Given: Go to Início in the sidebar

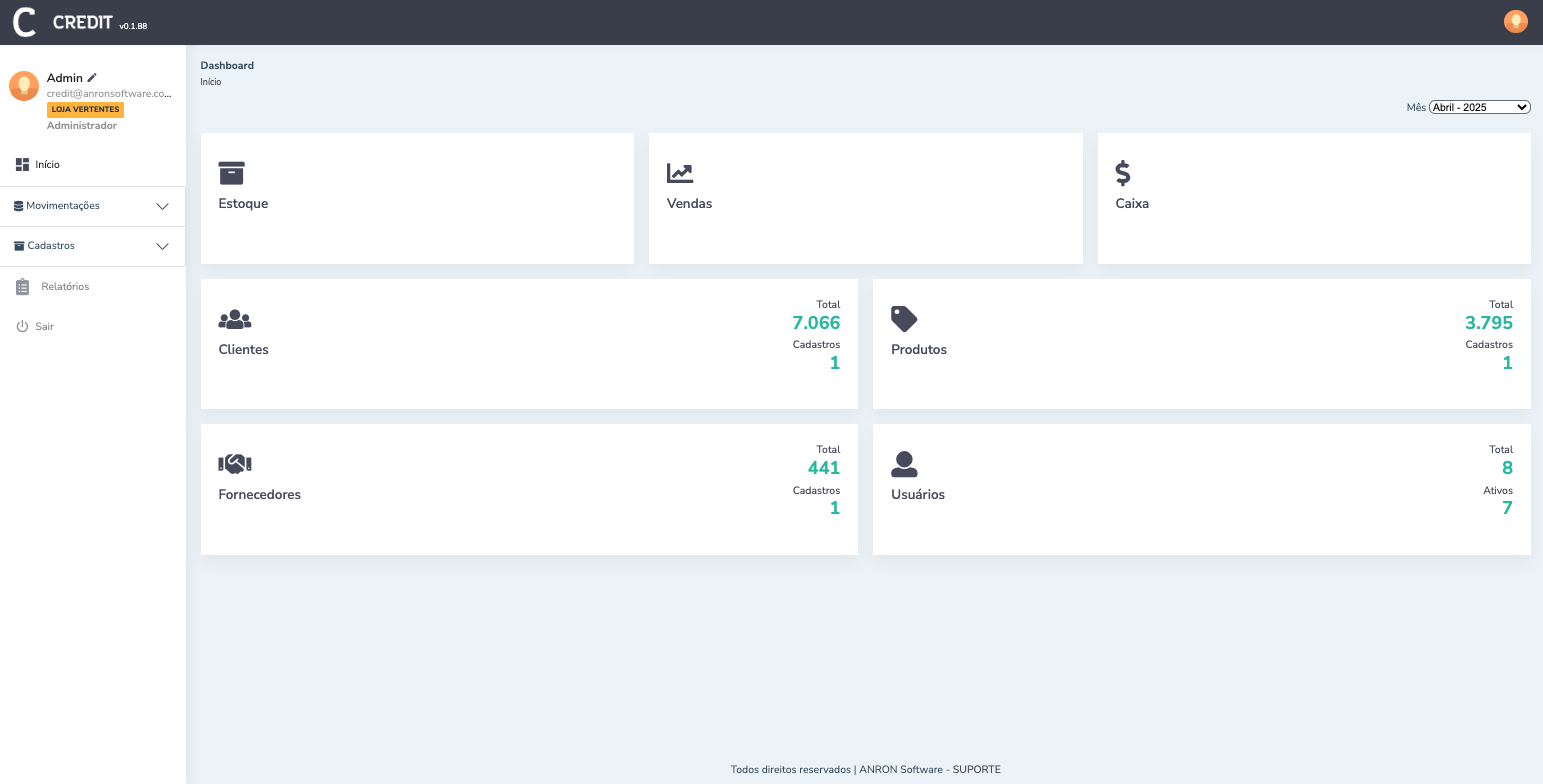Looking at the screenshot, I should (47, 164).
